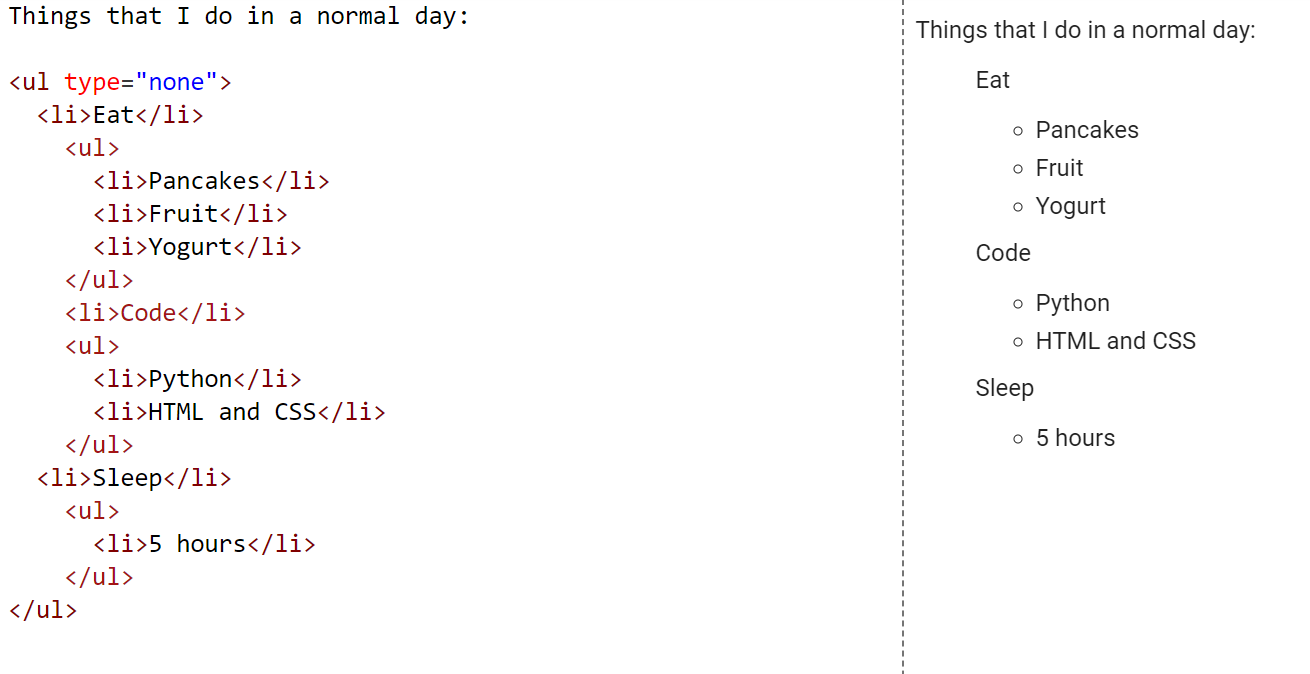Click the rendered Code list item
1310x674 pixels.
click(x=1003, y=254)
